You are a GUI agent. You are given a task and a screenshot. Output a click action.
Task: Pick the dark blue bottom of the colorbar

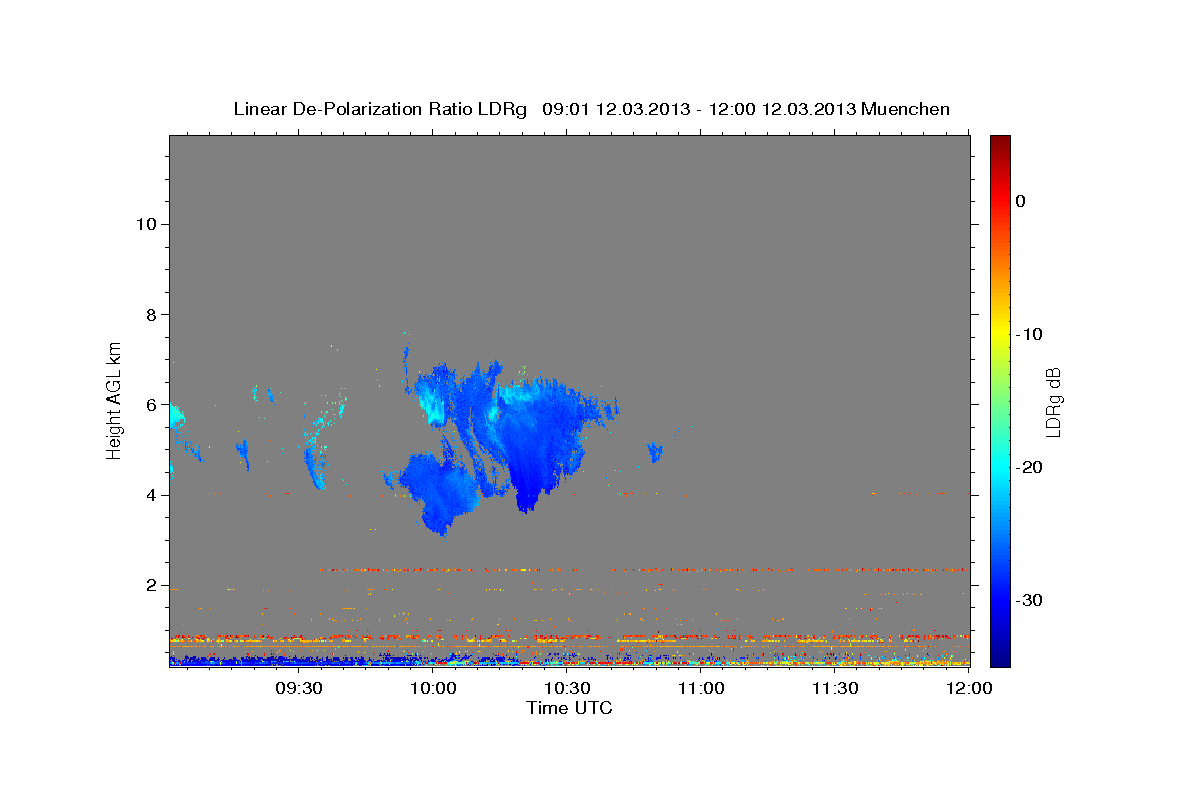pos(1000,656)
